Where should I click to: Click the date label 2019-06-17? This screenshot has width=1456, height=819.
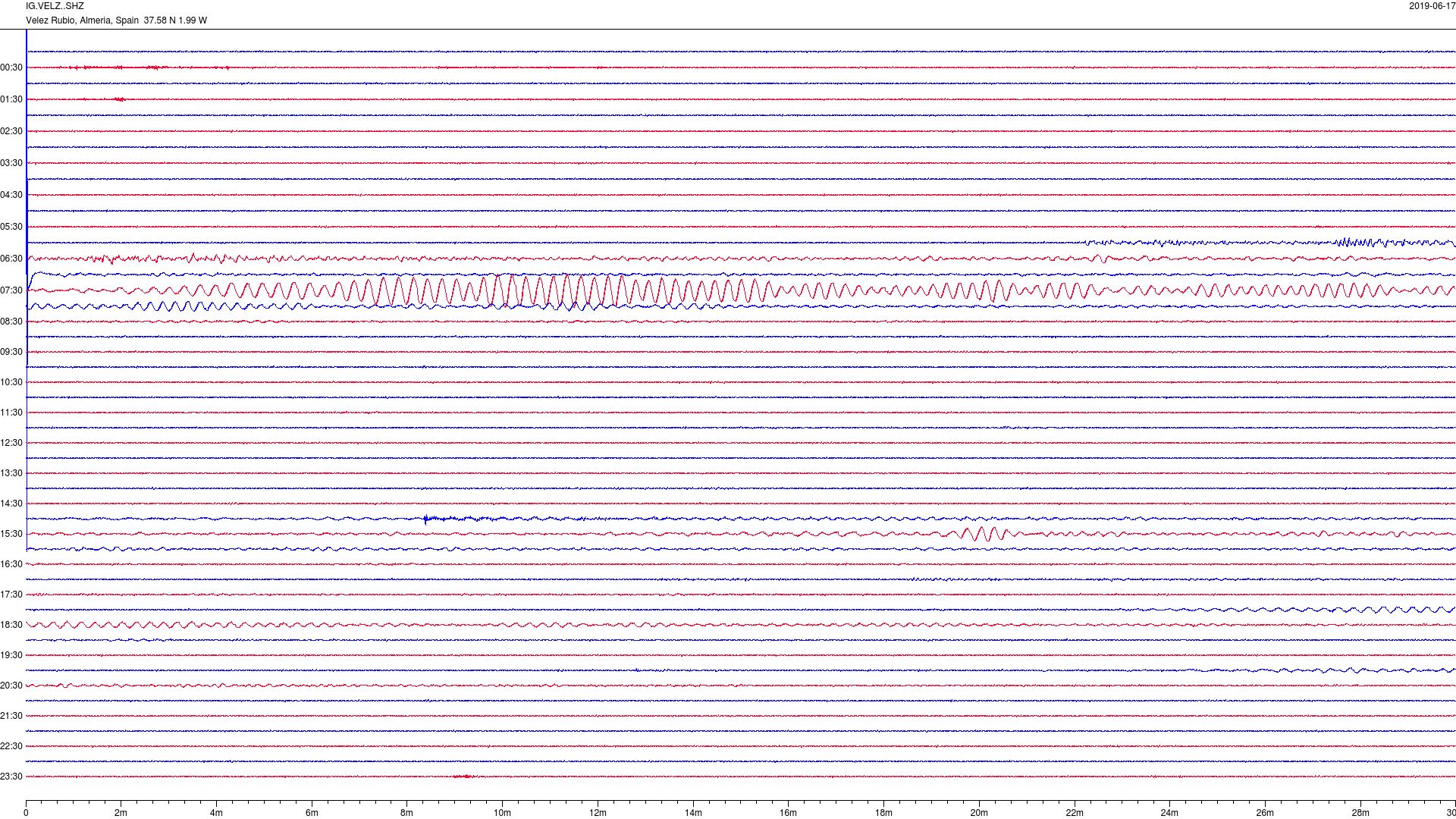1432,6
